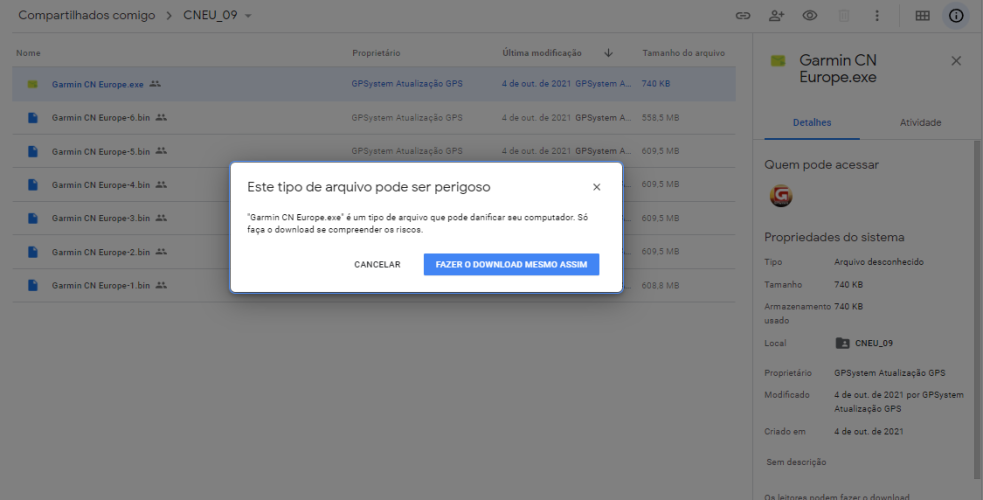This screenshot has width=983, height=500.
Task: Close the Garmin CN Europe.exe details panel
Action: point(956,61)
